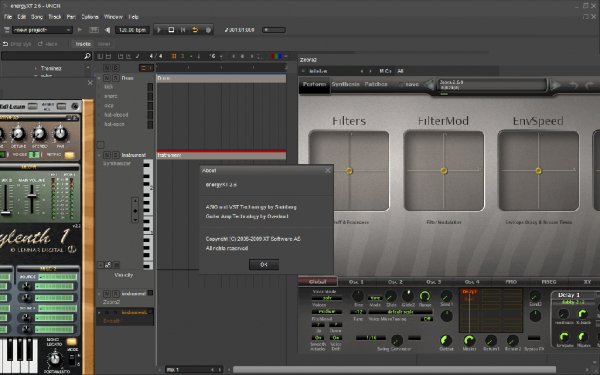This screenshot has width=600, height=375.
Task: Click the EnvSpeed XY pad handle
Action: coord(538,171)
